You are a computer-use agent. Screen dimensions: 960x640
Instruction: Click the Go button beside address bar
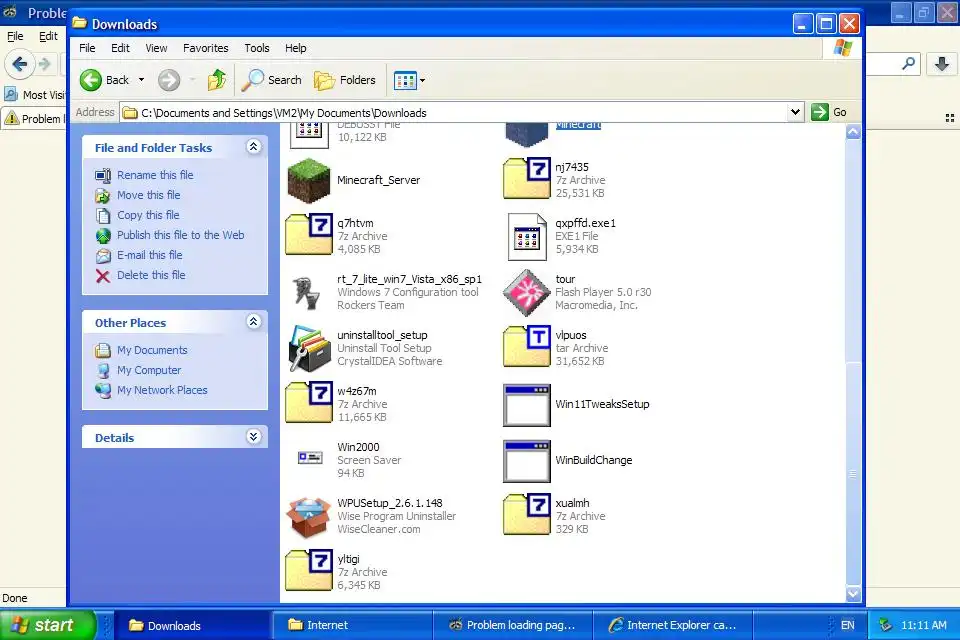click(829, 112)
